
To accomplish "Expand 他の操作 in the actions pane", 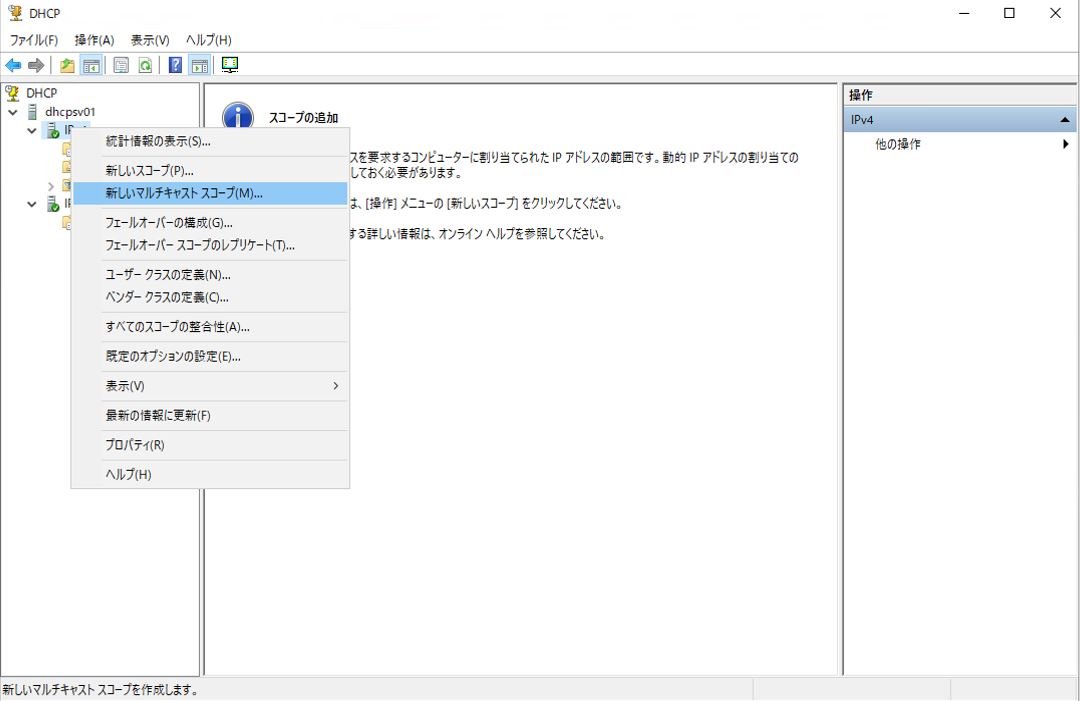I will 1065,144.
